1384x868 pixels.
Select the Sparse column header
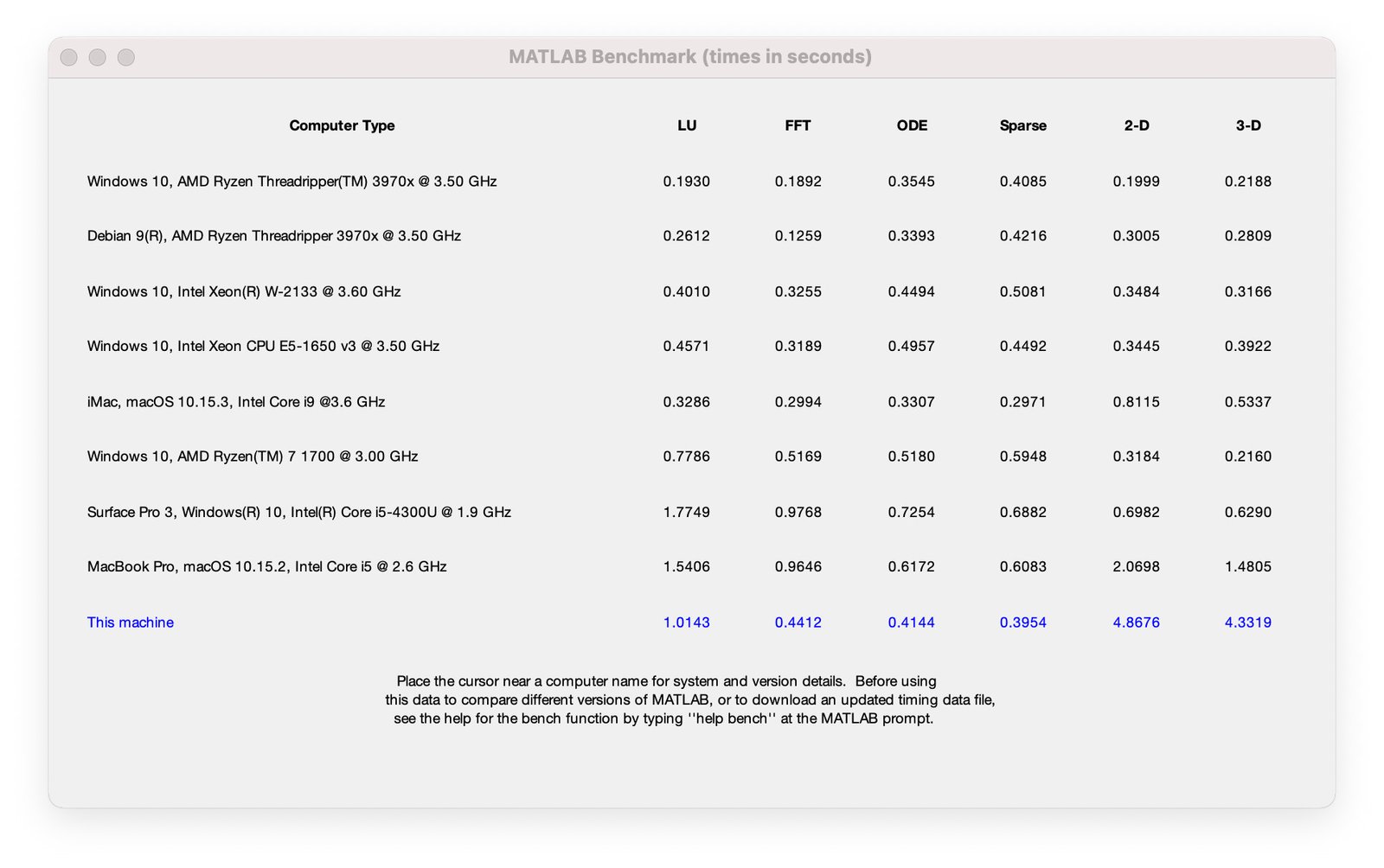(x=1022, y=125)
